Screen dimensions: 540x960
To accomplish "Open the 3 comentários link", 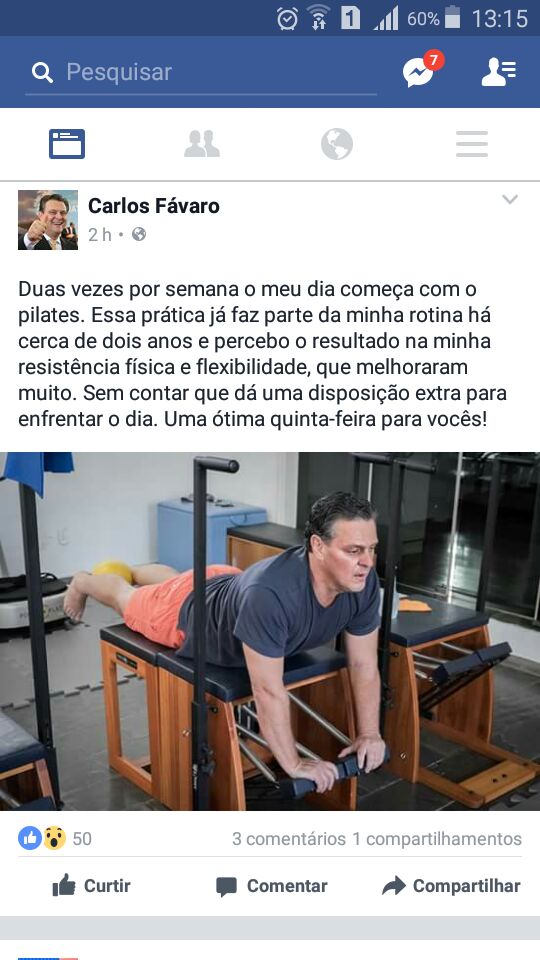I will click(288, 839).
